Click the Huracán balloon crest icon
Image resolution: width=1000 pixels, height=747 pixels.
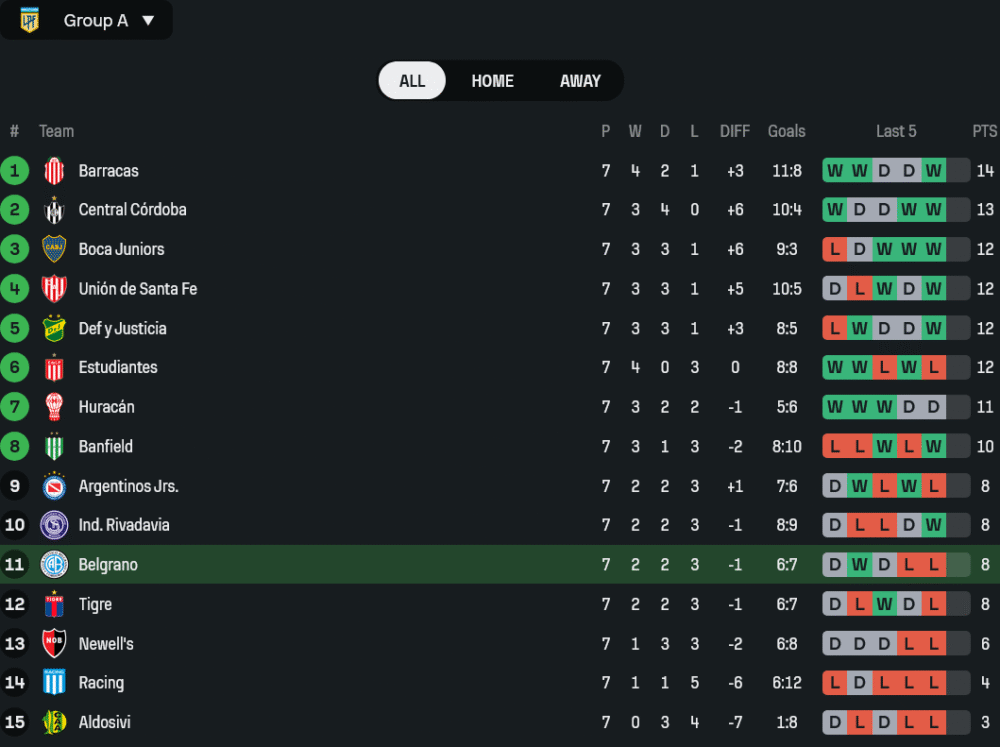(54, 407)
